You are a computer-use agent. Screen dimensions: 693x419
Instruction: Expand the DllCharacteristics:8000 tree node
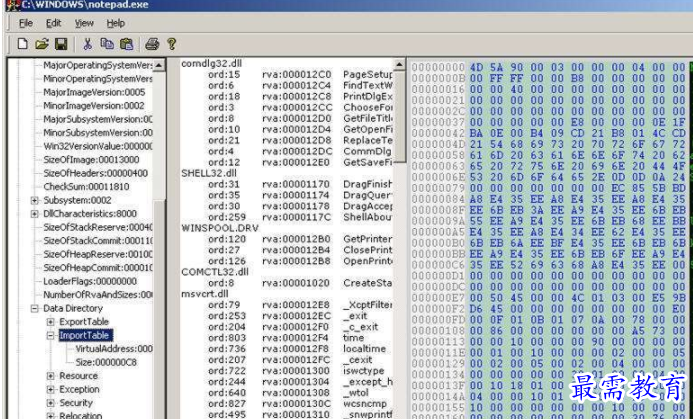[x=34, y=214]
